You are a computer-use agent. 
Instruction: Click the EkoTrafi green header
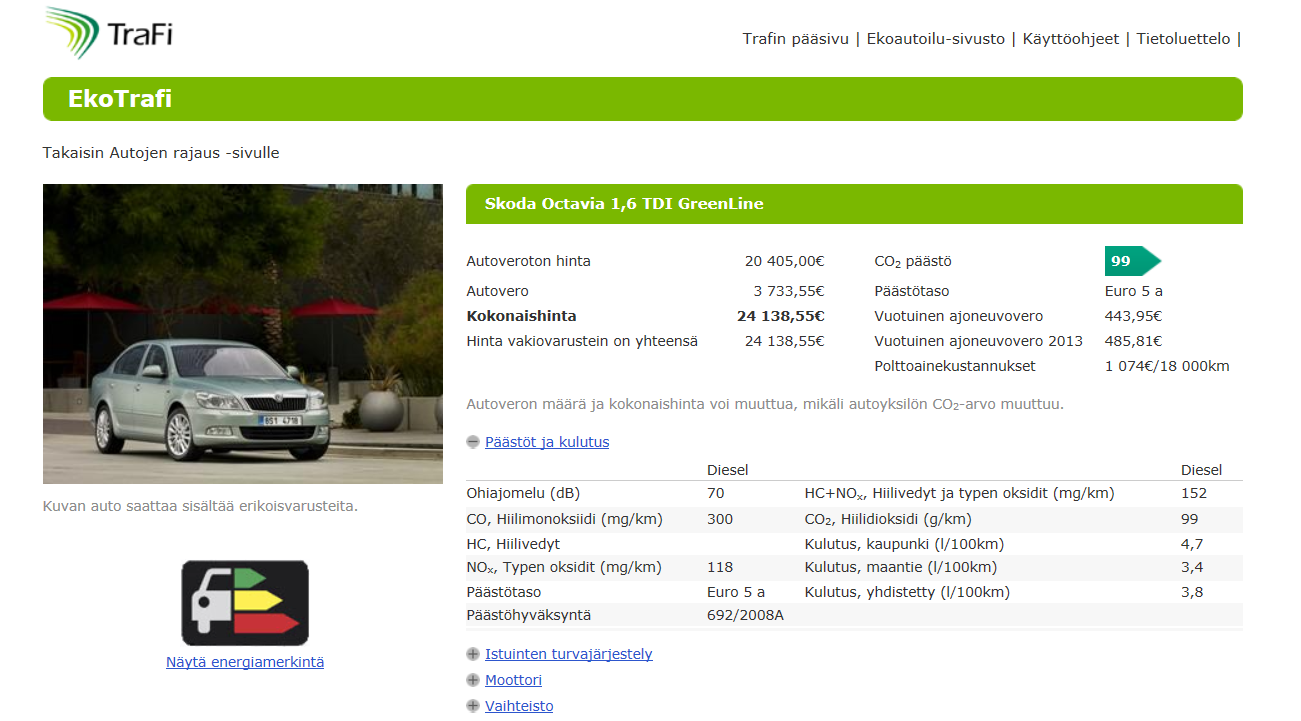point(643,99)
